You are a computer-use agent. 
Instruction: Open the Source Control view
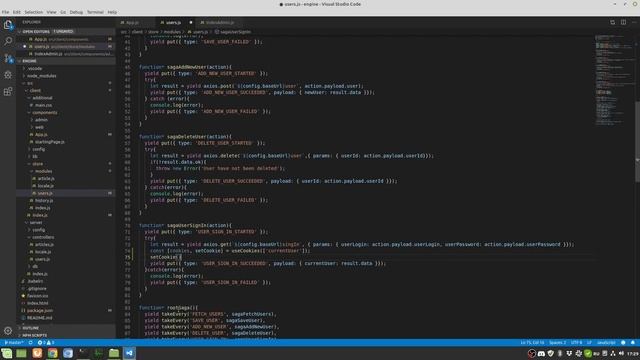[8, 58]
